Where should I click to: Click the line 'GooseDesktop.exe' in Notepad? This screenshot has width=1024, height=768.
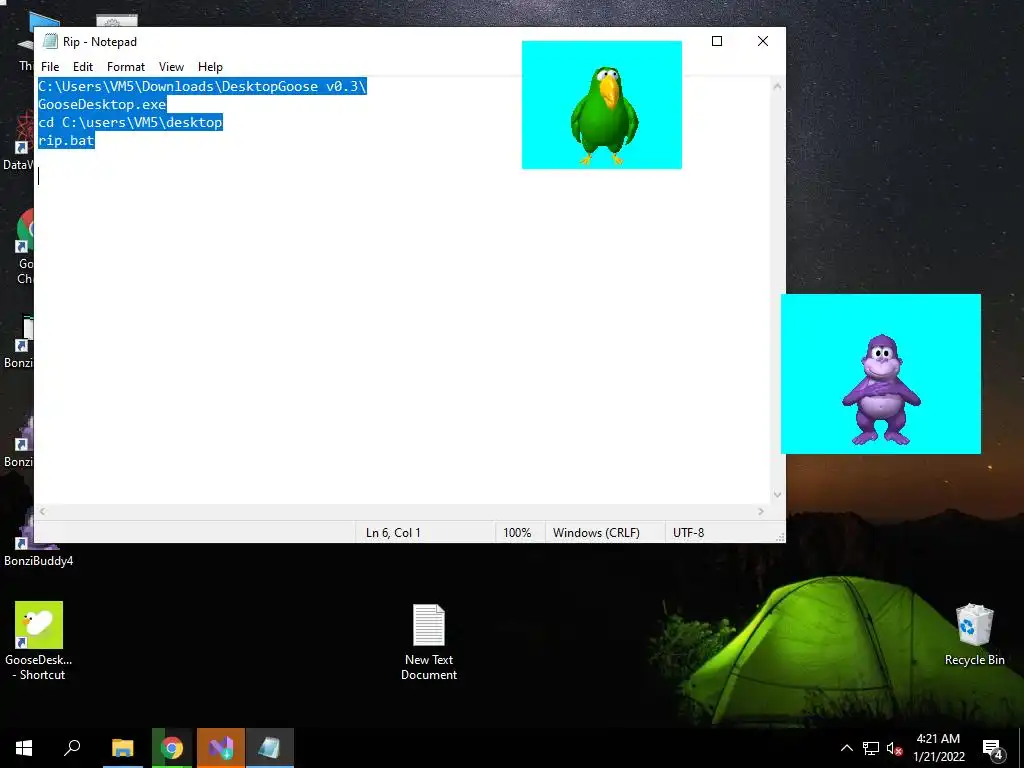pos(103,104)
